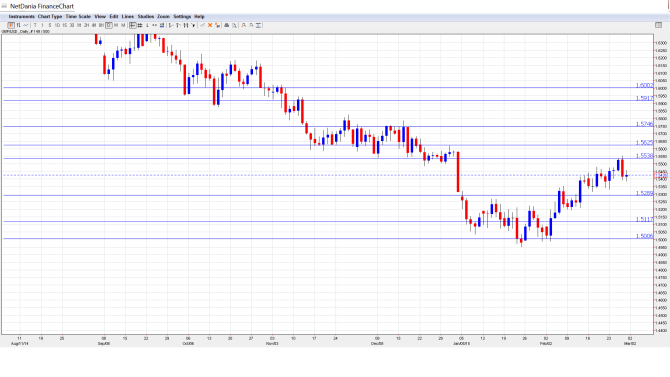The width and height of the screenshot is (670, 377).
Task: Click the 1.5117 horizontal line label
Action: pyautogui.click(x=644, y=219)
